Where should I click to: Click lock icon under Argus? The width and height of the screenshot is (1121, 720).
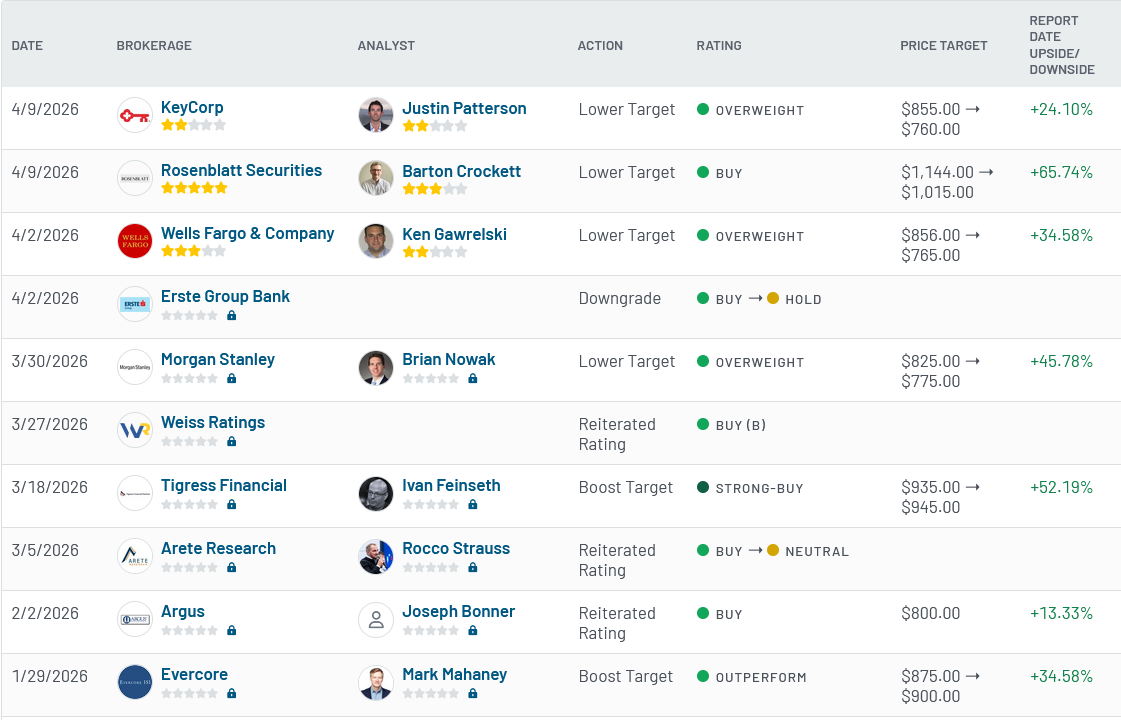232,630
